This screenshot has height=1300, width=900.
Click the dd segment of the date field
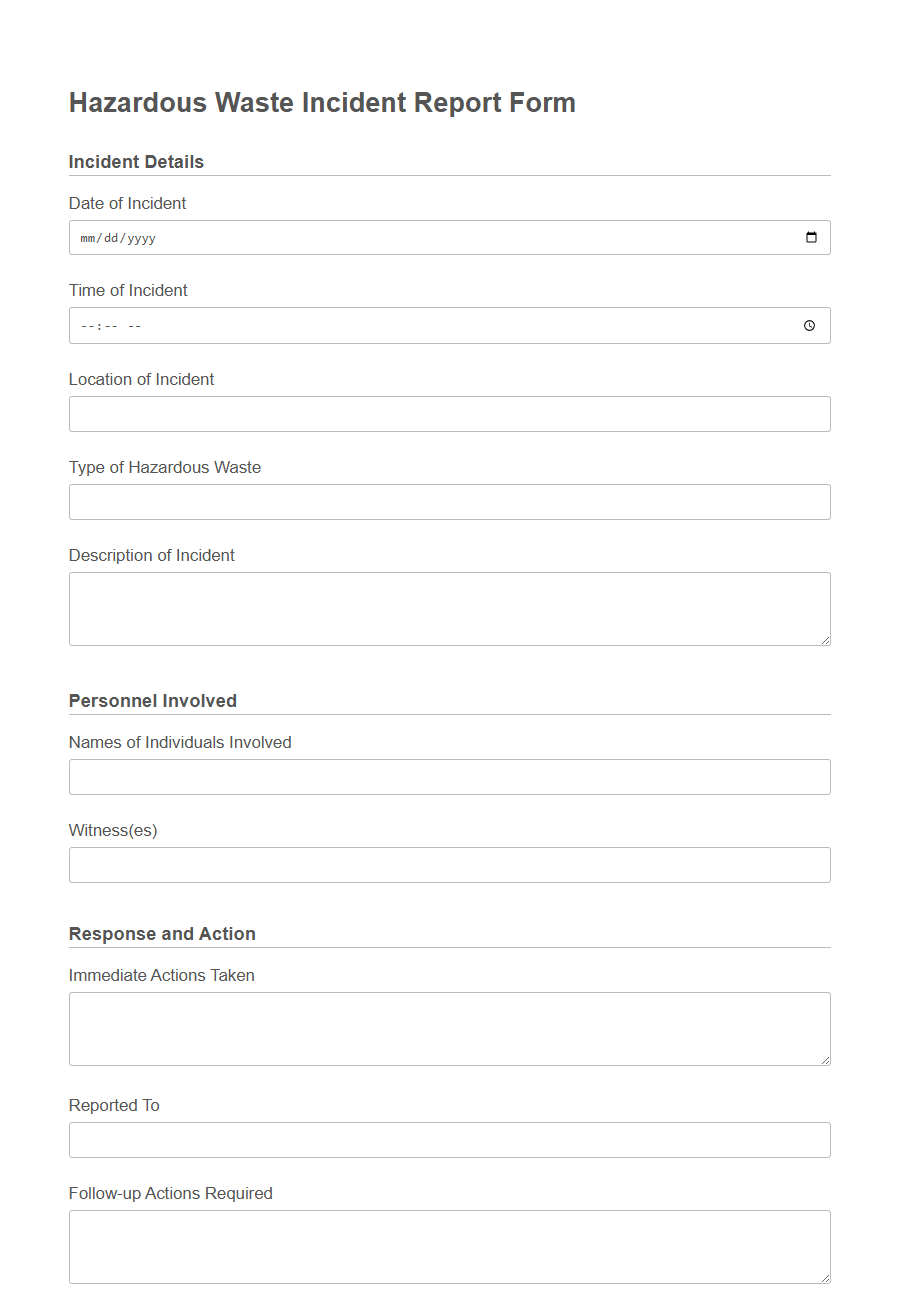pos(110,237)
